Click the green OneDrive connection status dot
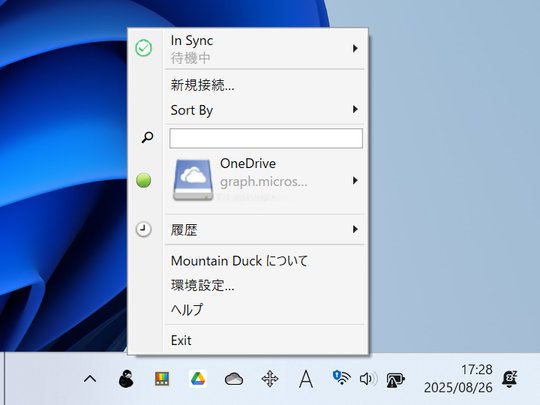The image size is (540, 405). [144, 180]
